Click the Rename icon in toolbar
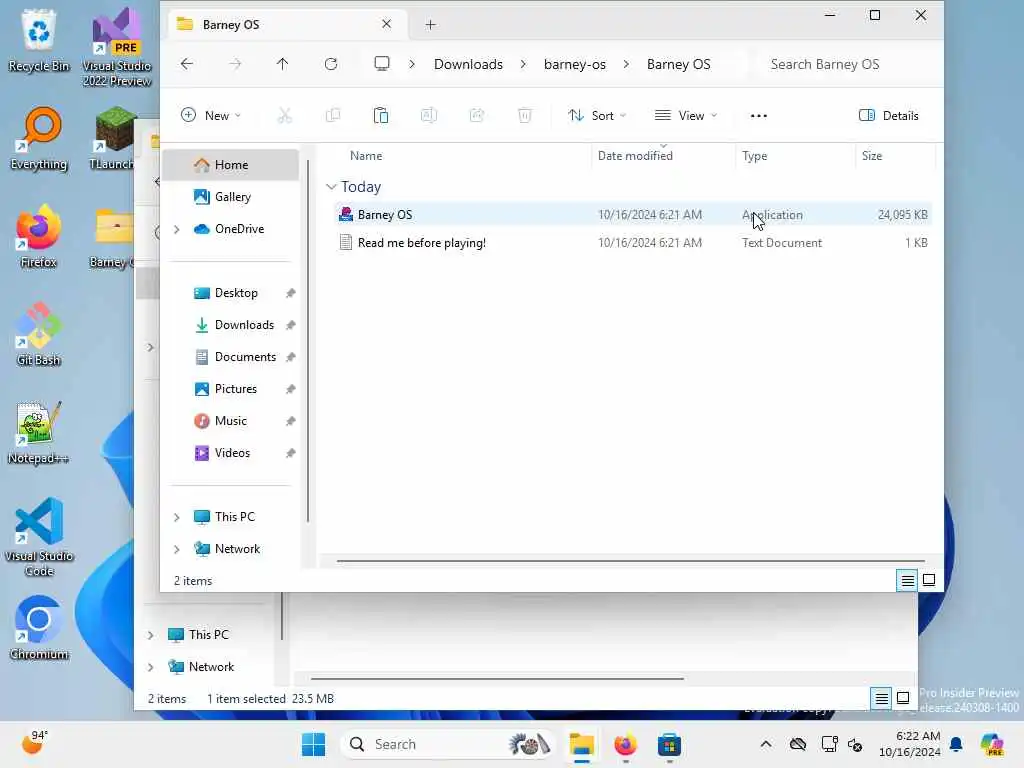 point(428,116)
